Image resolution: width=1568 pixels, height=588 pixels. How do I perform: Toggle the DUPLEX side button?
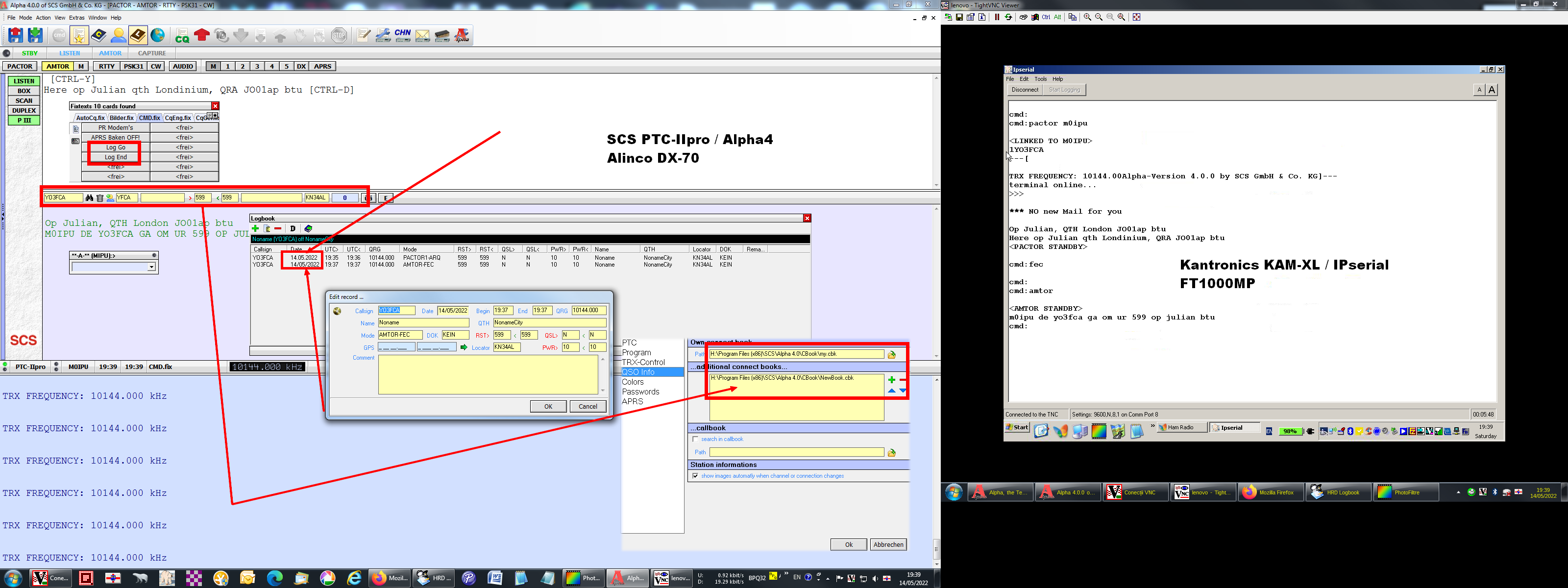[x=24, y=111]
